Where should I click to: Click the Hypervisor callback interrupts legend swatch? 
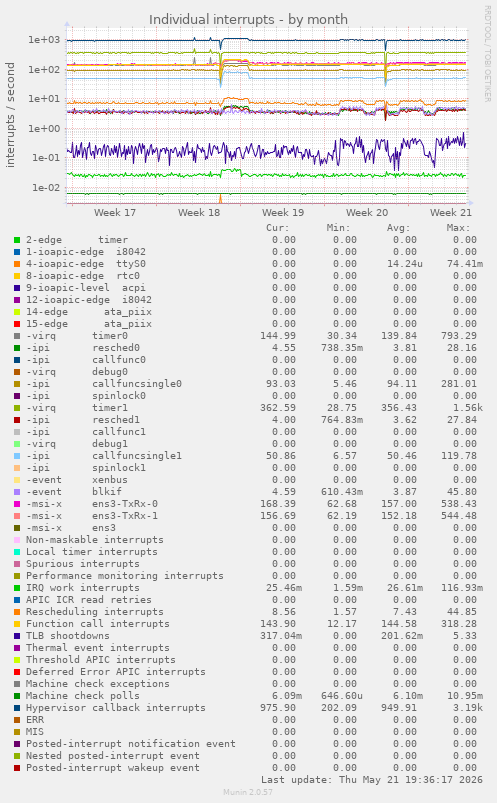tap(17, 708)
